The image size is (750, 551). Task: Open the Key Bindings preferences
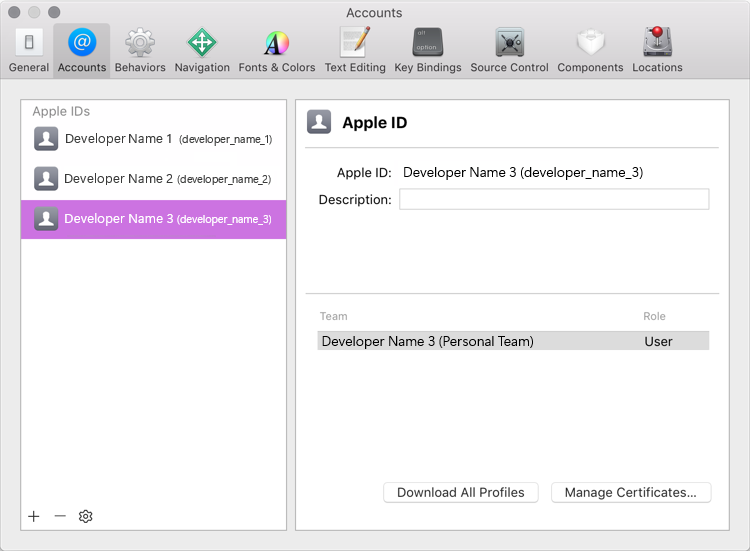(x=428, y=50)
